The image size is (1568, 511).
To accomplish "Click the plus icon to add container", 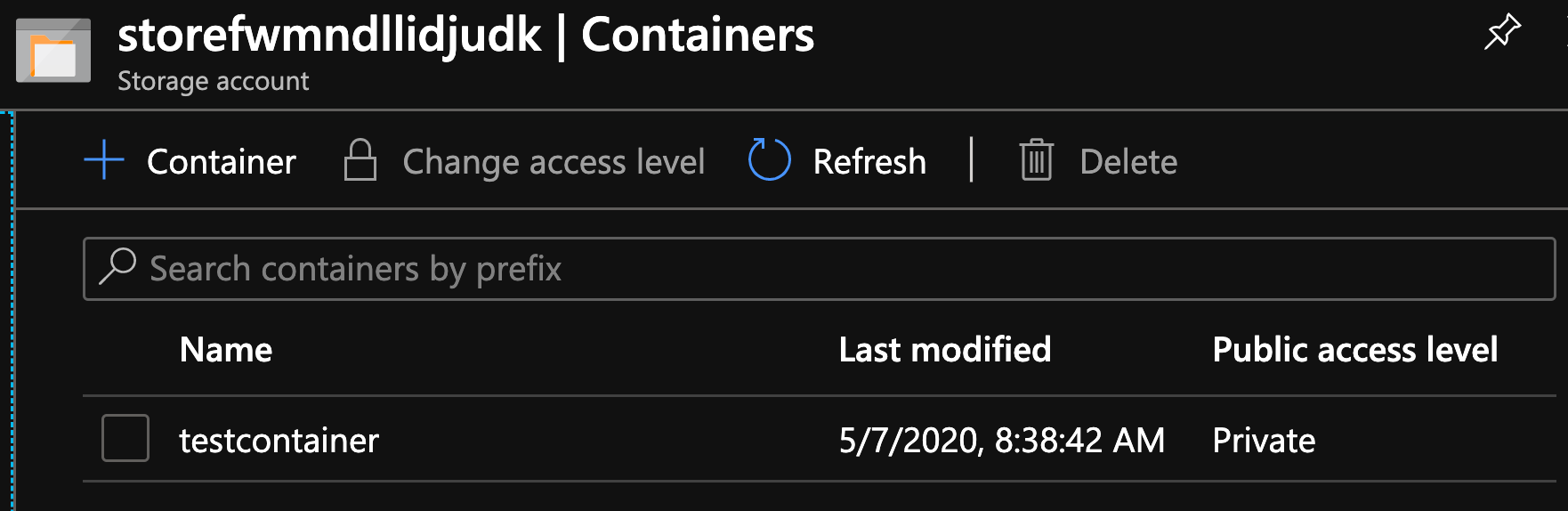I will tap(104, 161).
